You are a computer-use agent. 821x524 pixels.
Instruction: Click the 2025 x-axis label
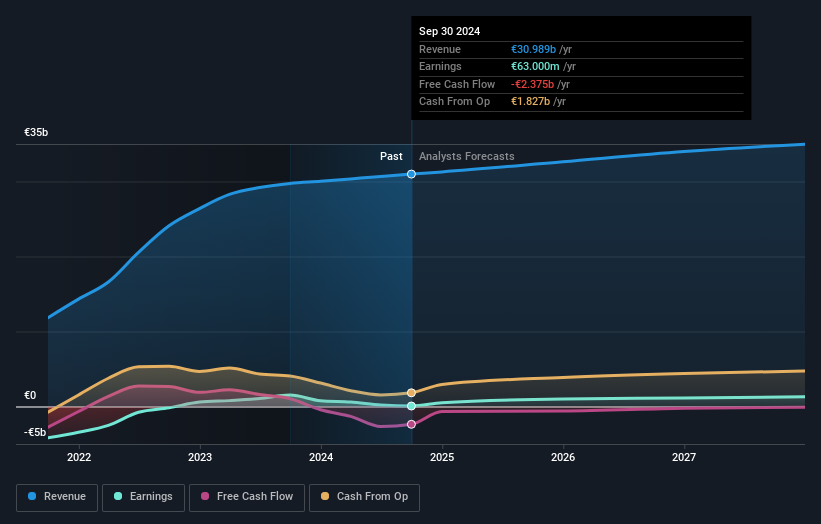442,457
